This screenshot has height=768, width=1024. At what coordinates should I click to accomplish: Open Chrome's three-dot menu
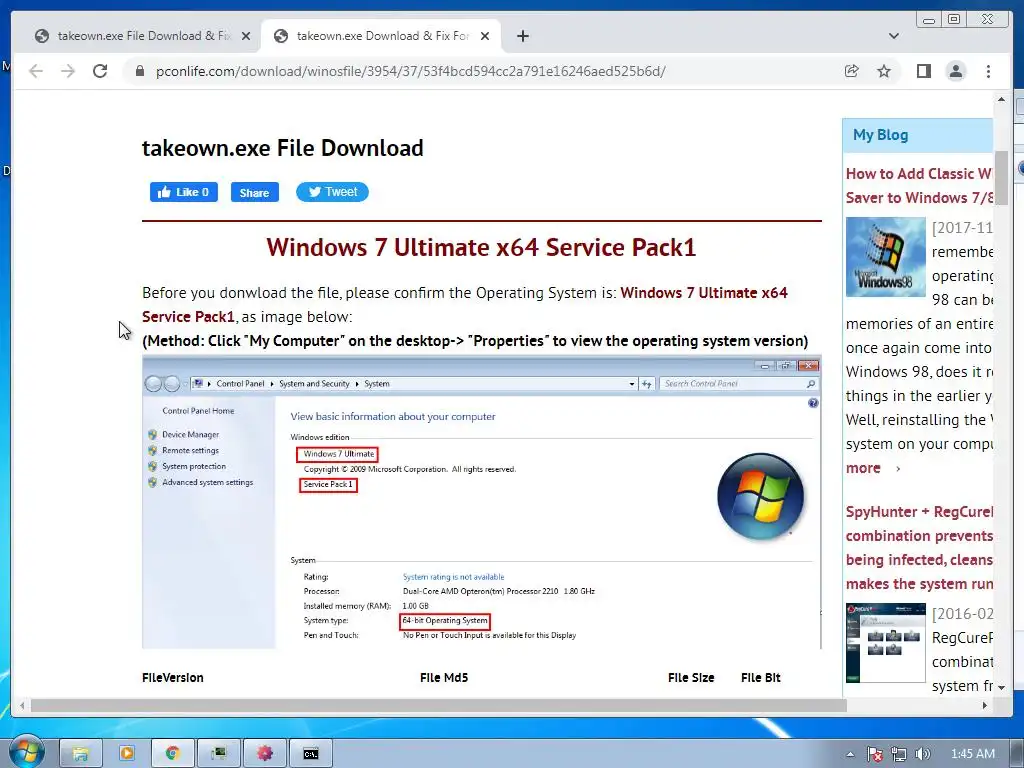(988, 71)
